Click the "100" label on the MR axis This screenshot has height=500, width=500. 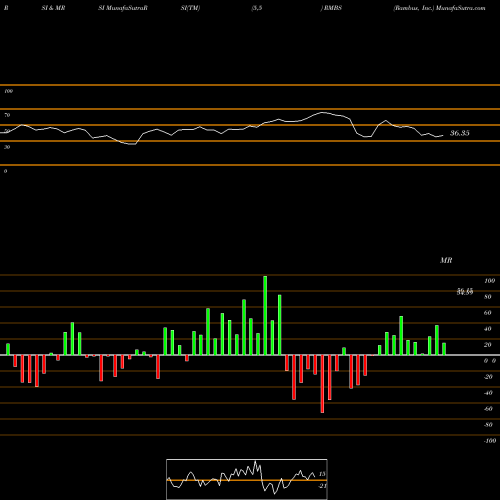click(489, 281)
